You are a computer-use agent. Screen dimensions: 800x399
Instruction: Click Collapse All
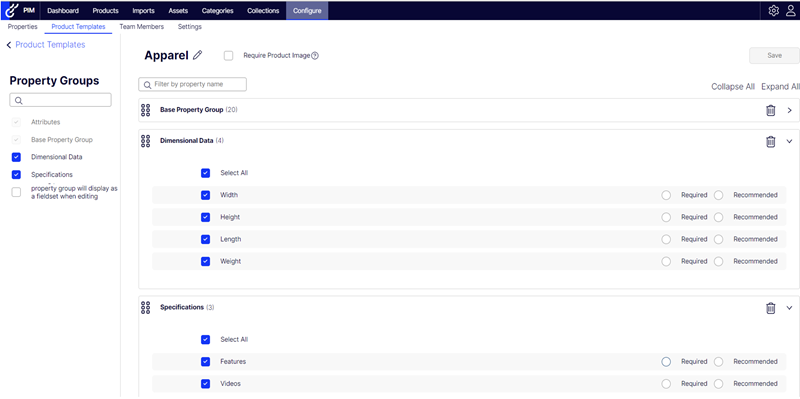click(733, 87)
